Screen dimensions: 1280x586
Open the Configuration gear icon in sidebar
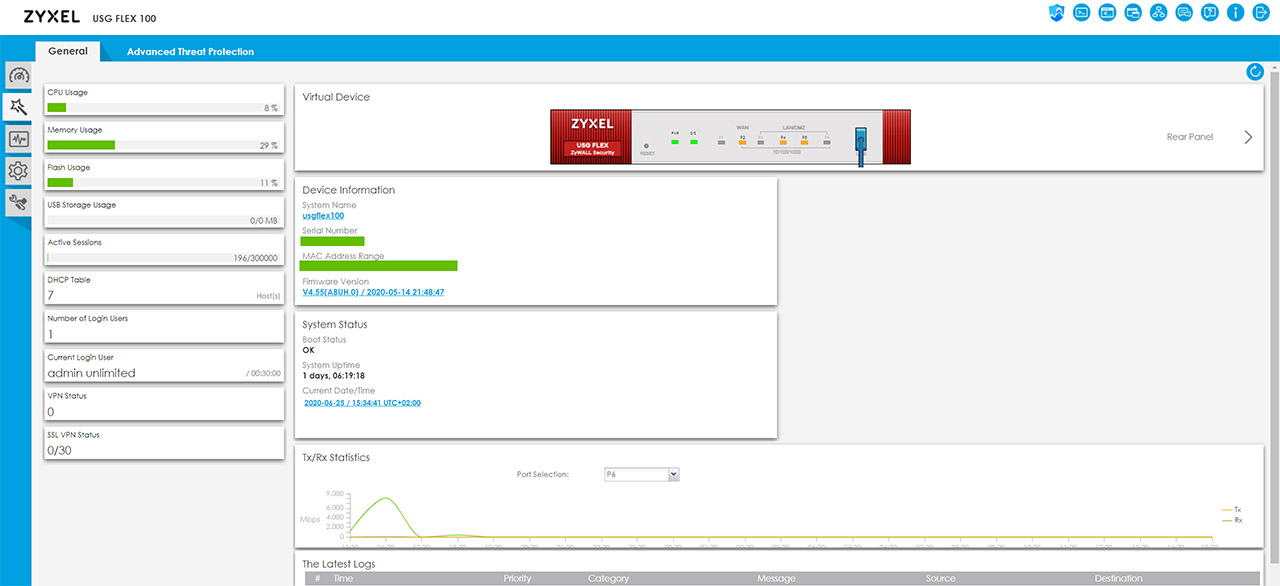coord(18,171)
